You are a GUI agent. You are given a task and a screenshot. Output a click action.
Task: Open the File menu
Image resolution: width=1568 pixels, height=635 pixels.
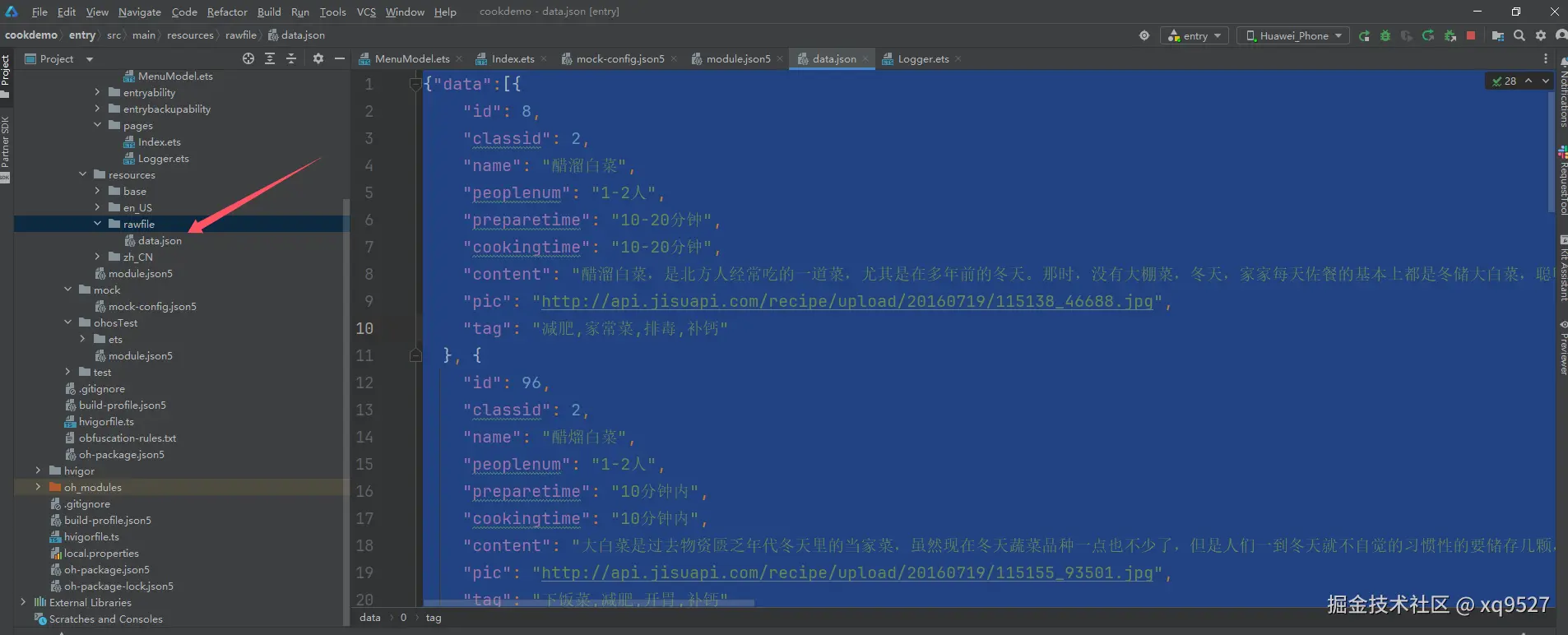coord(39,12)
